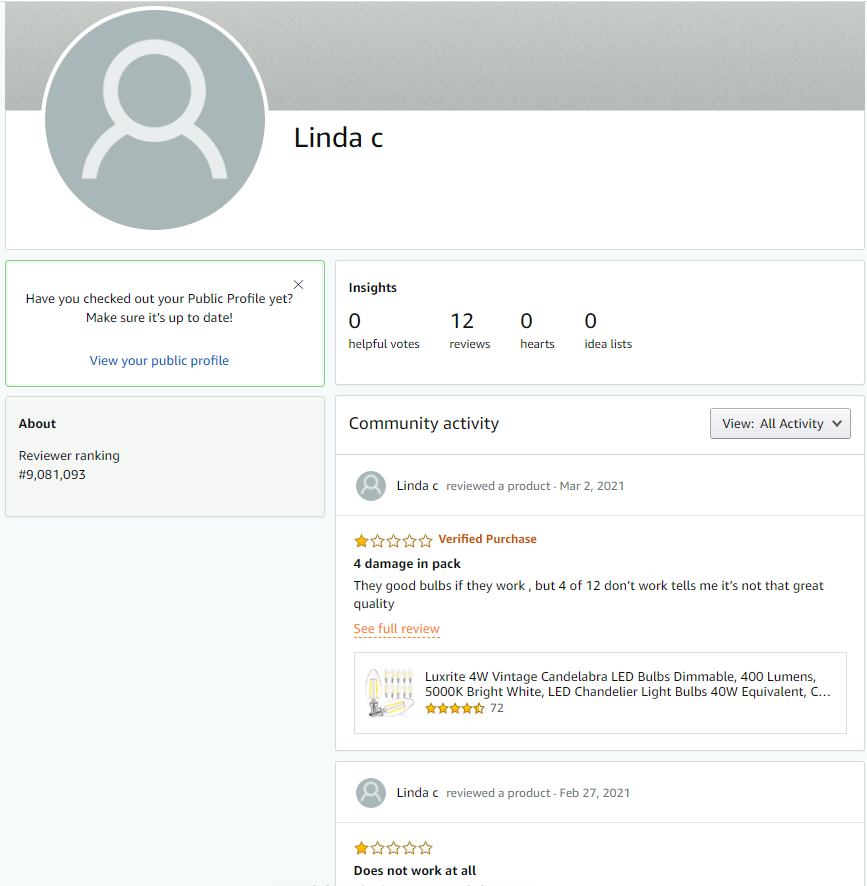The height and width of the screenshot is (886, 867).
Task: Click the large profile avatar picture
Action: coord(155,120)
